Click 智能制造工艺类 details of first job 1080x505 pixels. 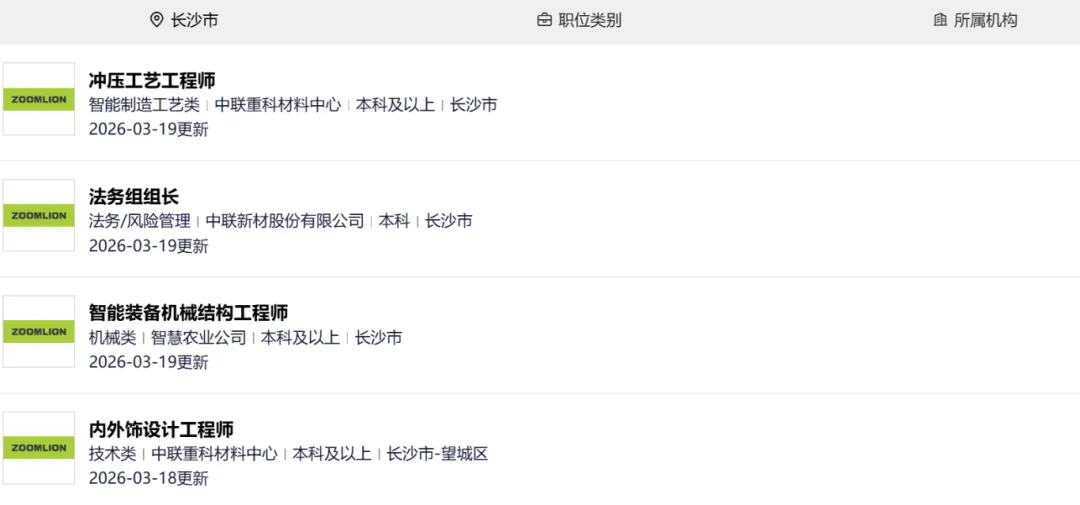[x=144, y=104]
